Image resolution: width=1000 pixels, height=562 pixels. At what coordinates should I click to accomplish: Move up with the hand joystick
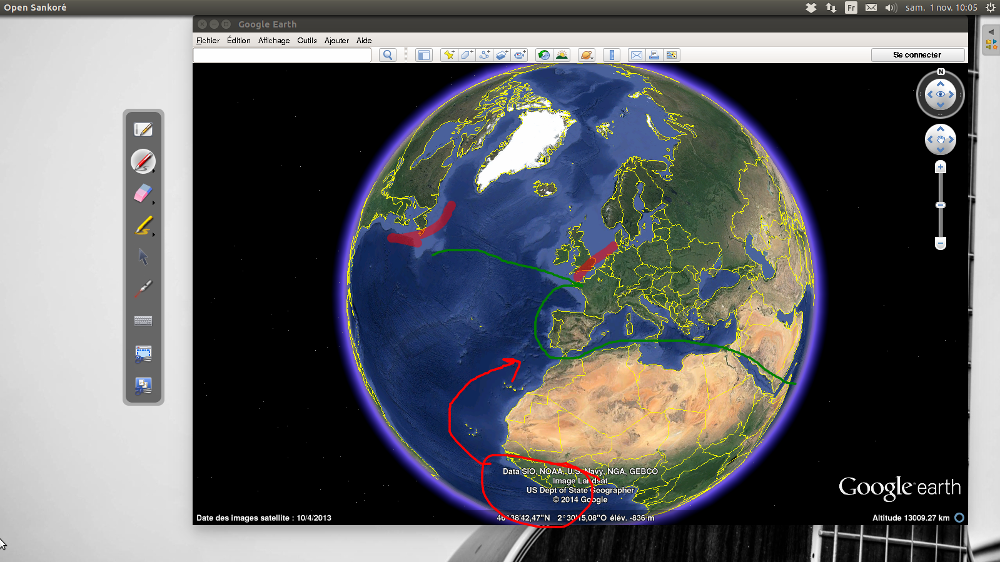click(x=941, y=129)
